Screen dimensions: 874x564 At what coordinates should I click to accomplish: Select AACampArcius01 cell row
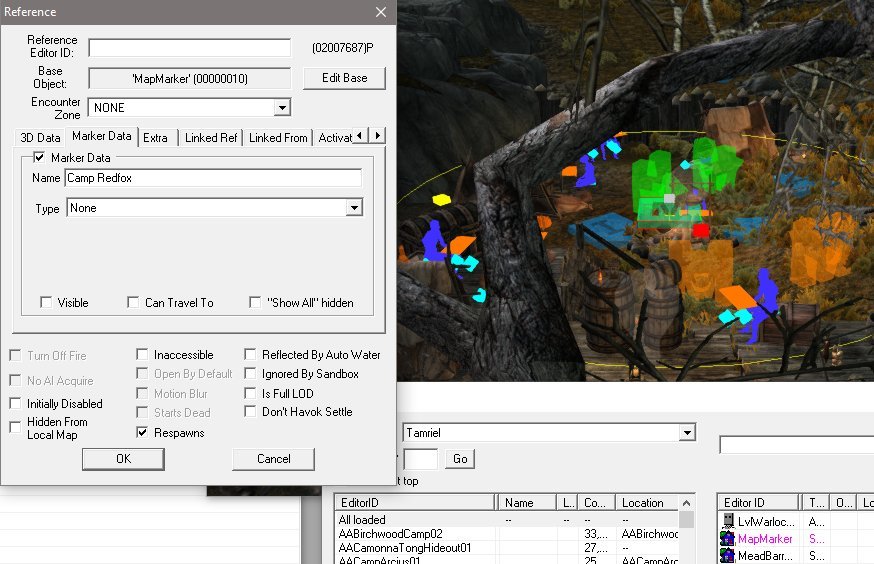507,560
